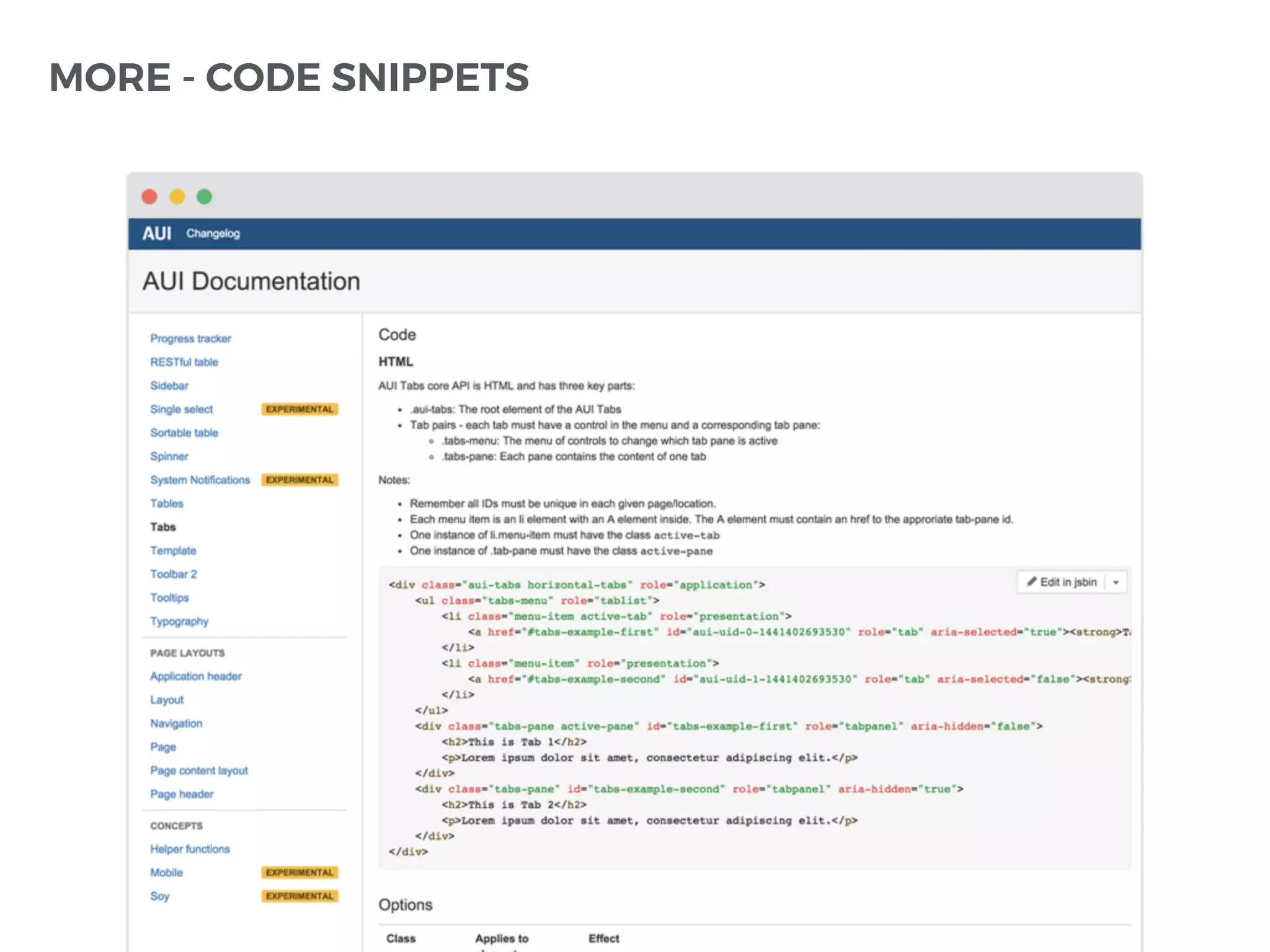Viewport: 1270px width, 952px height.
Task: Open Page header link
Action: point(182,794)
